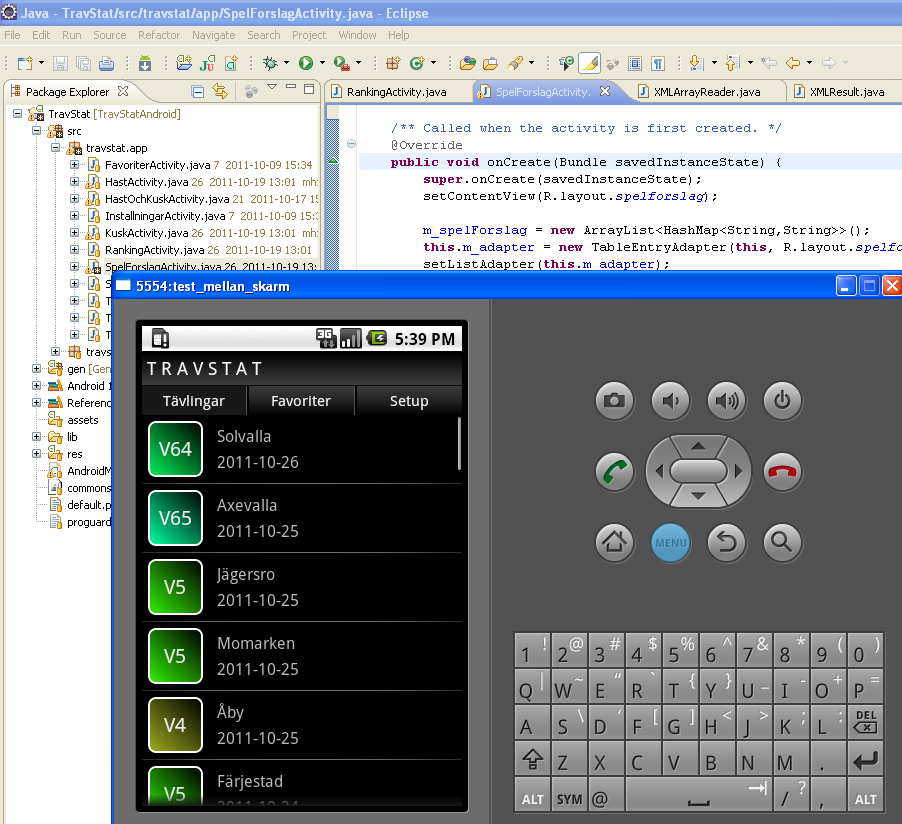The width and height of the screenshot is (902, 824).
Task: Collapse the onCreate method fold marker
Action: [351, 144]
